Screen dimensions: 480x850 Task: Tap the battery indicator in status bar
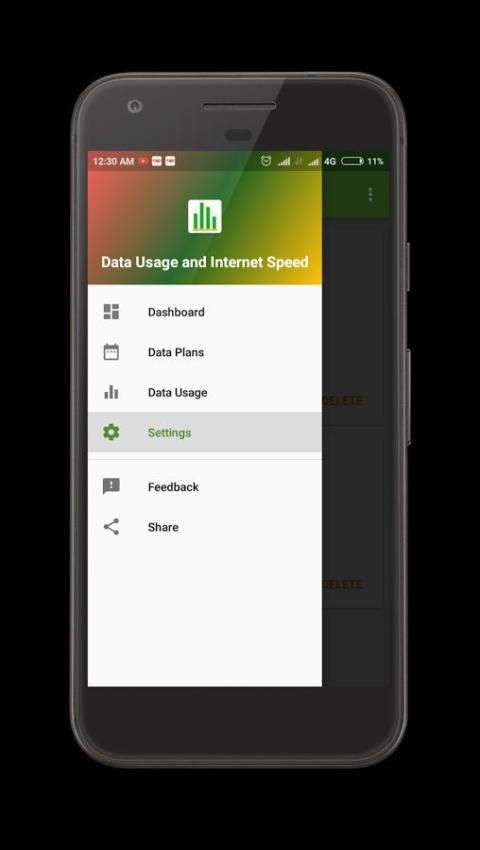pyautogui.click(x=352, y=161)
